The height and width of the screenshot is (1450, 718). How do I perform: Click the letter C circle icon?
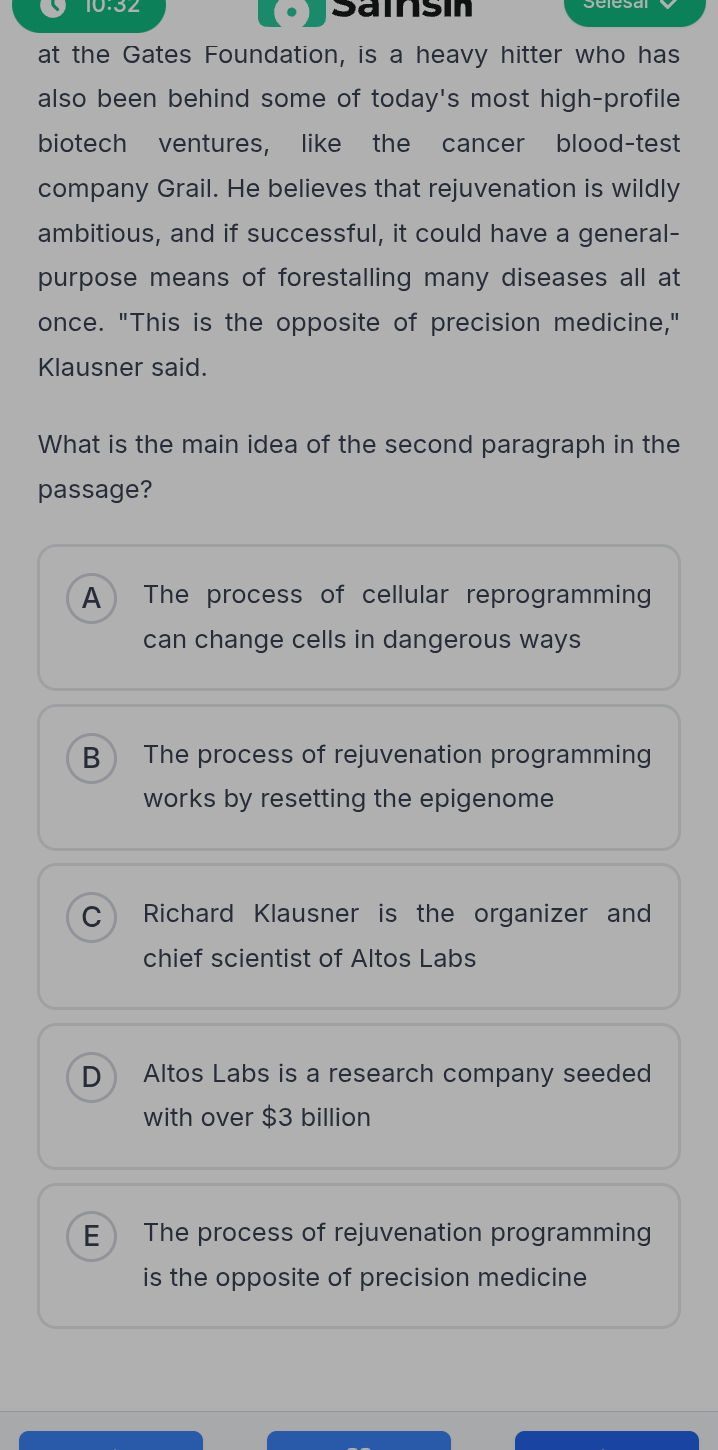click(x=91, y=917)
